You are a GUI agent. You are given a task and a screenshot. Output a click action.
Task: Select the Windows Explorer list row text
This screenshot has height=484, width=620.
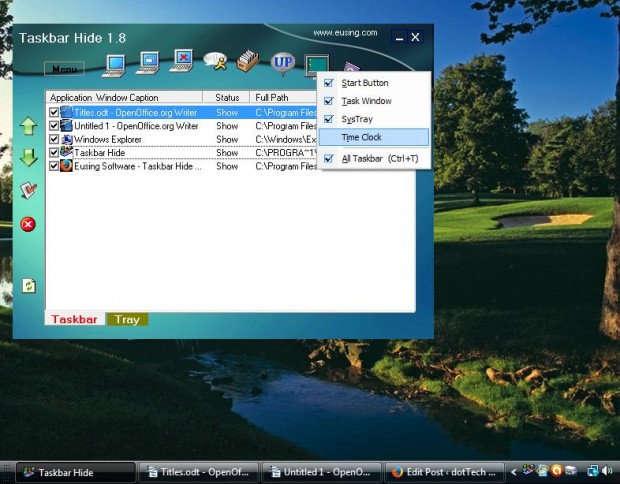[x=108, y=139]
